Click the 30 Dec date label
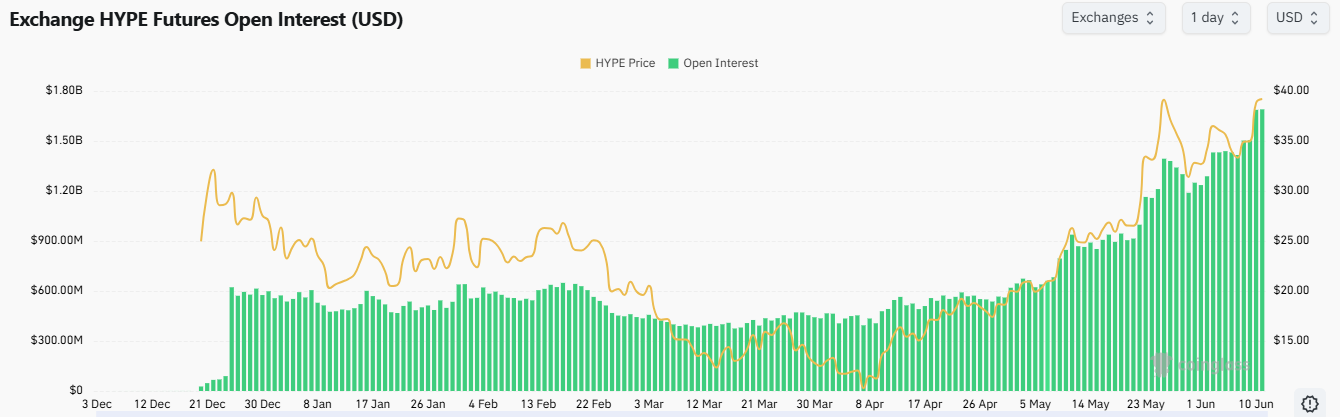This screenshot has height=417, width=1340. tap(262, 404)
